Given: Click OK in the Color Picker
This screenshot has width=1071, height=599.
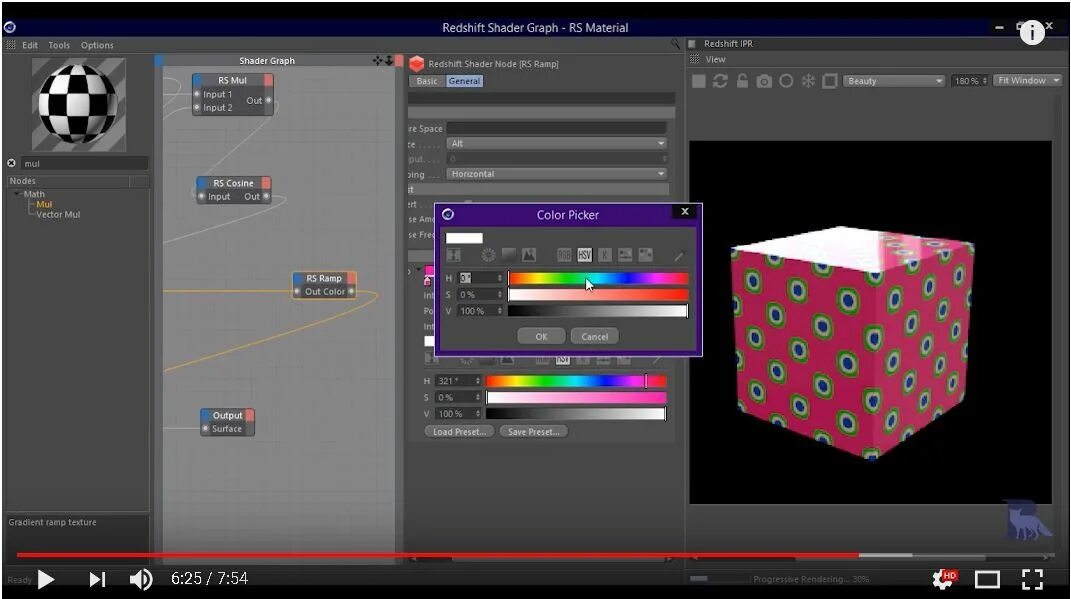Looking at the screenshot, I should pyautogui.click(x=541, y=336).
